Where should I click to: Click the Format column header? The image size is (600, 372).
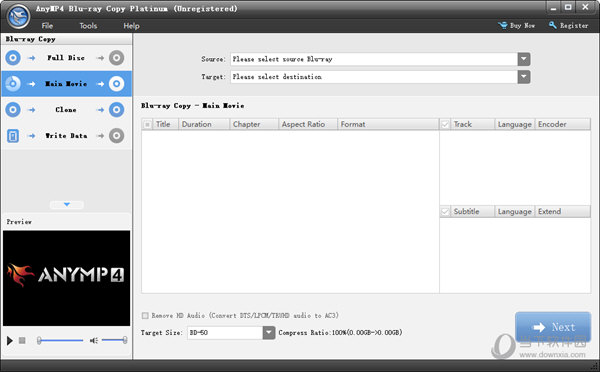388,124
